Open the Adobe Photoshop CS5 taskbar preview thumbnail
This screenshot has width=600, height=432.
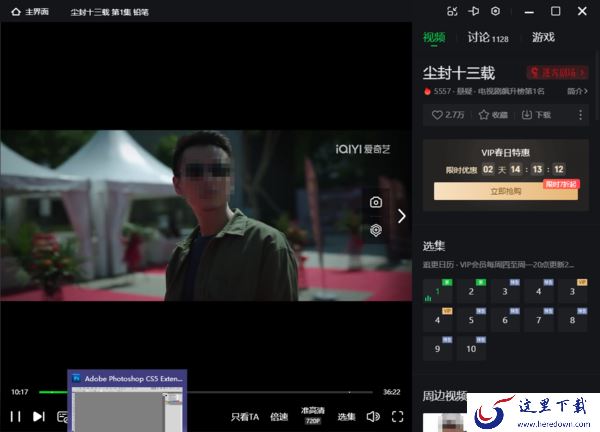click(127, 401)
